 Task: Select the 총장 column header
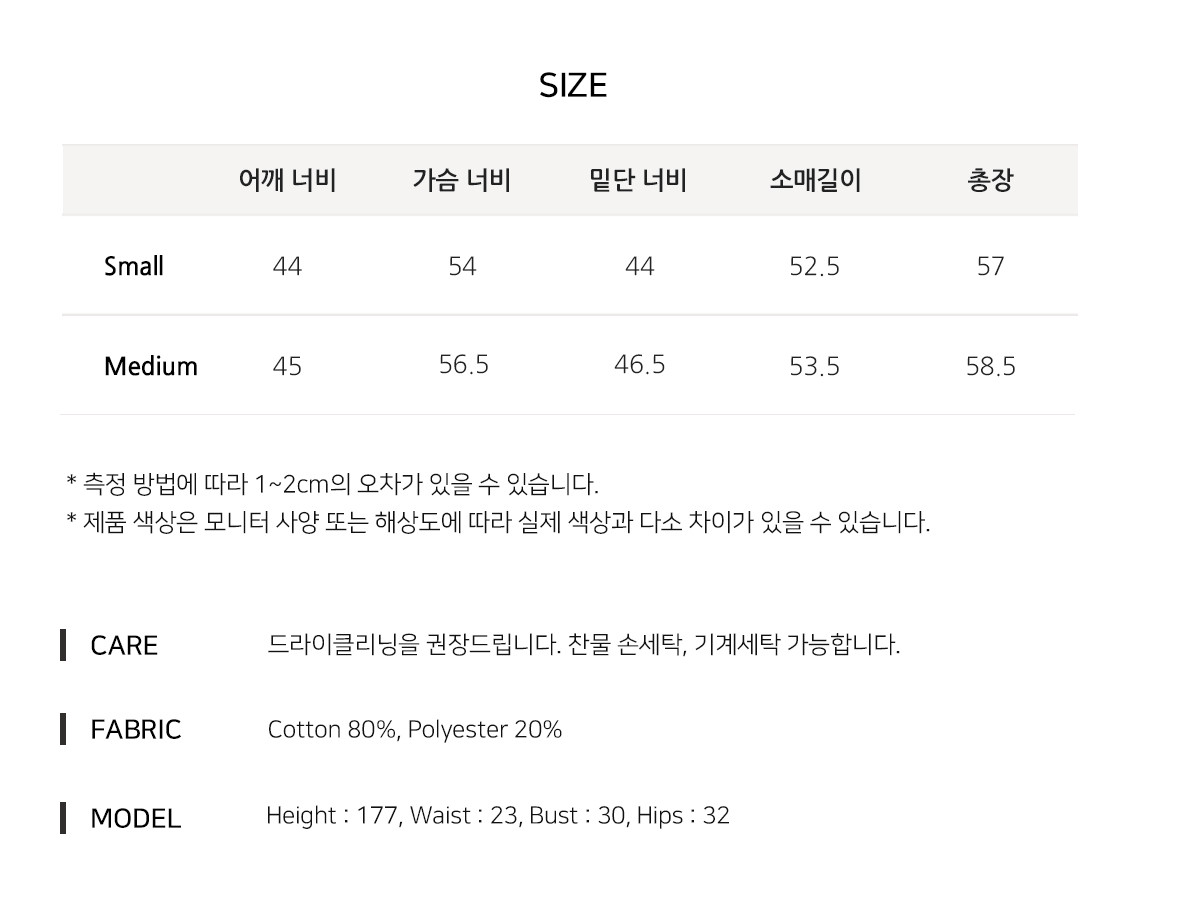point(990,181)
